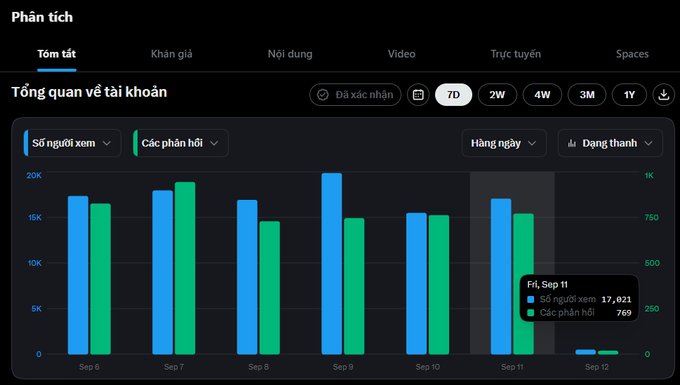Select the 1Y time range

click(x=629, y=95)
